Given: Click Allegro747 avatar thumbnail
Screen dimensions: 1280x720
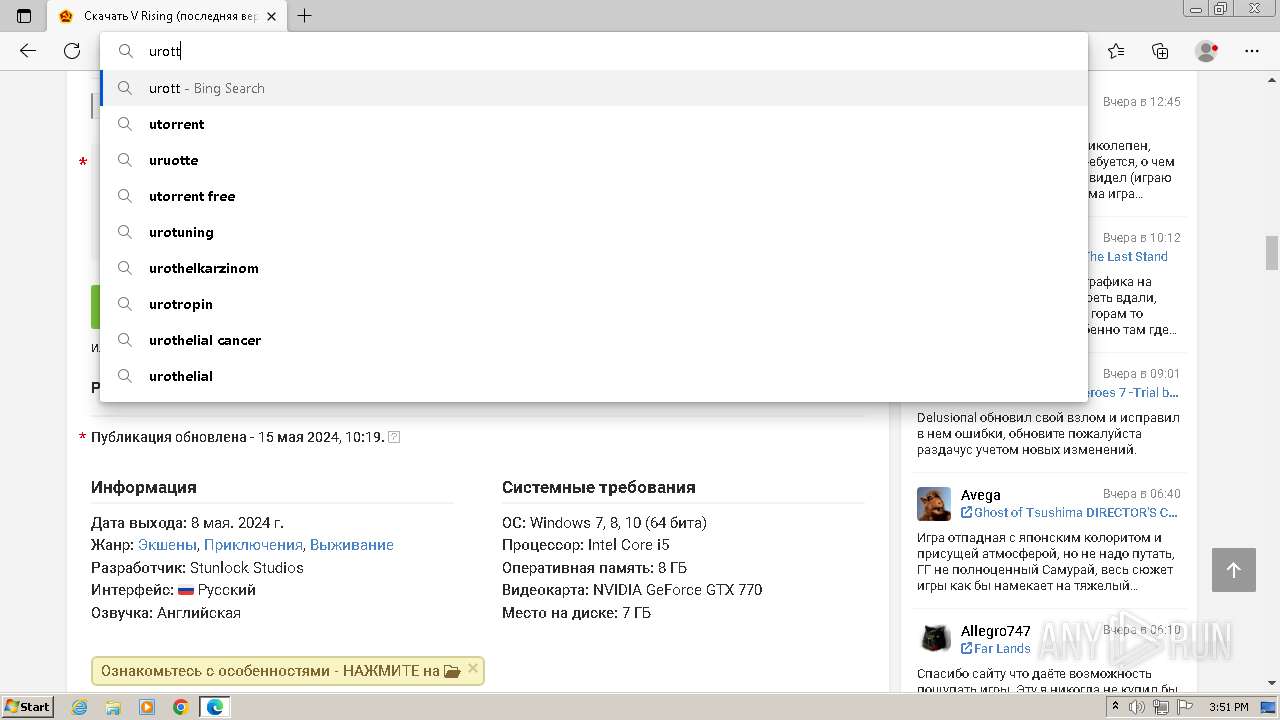Looking at the screenshot, I should [x=934, y=639].
